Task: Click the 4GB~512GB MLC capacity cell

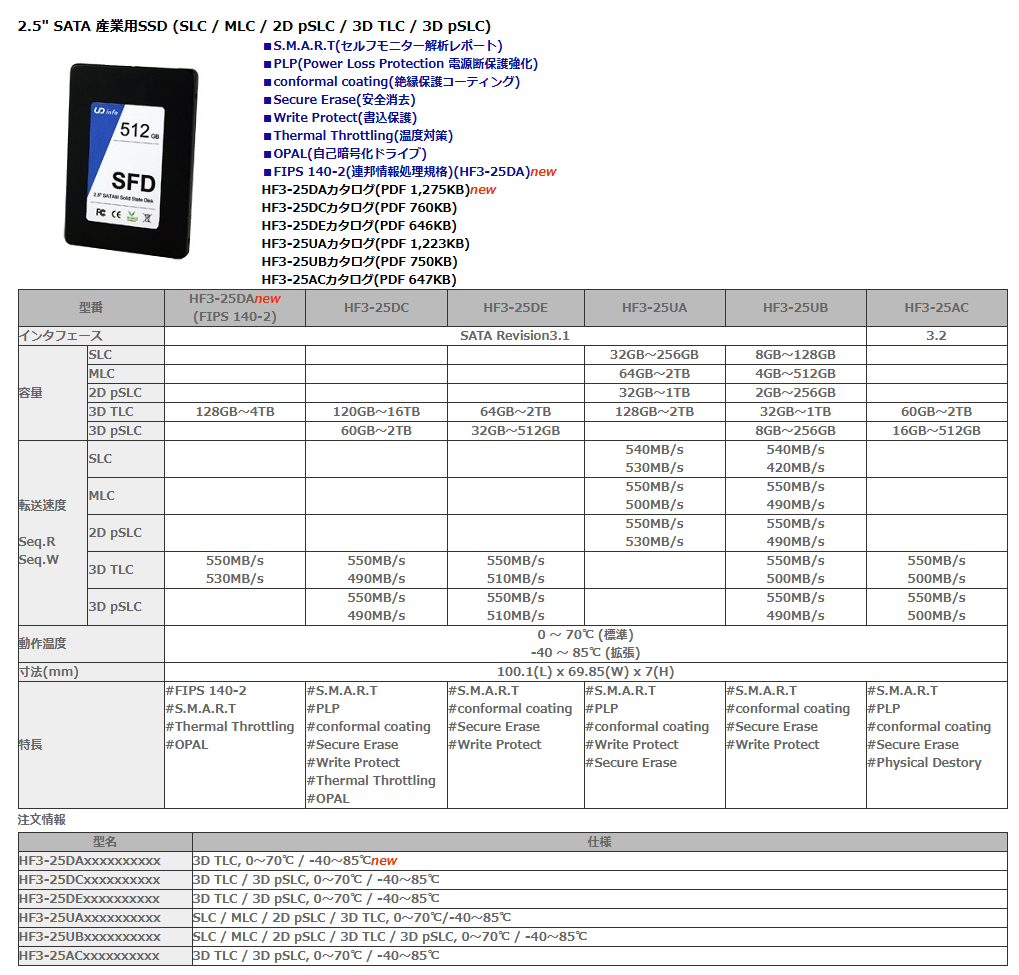Action: [795, 374]
